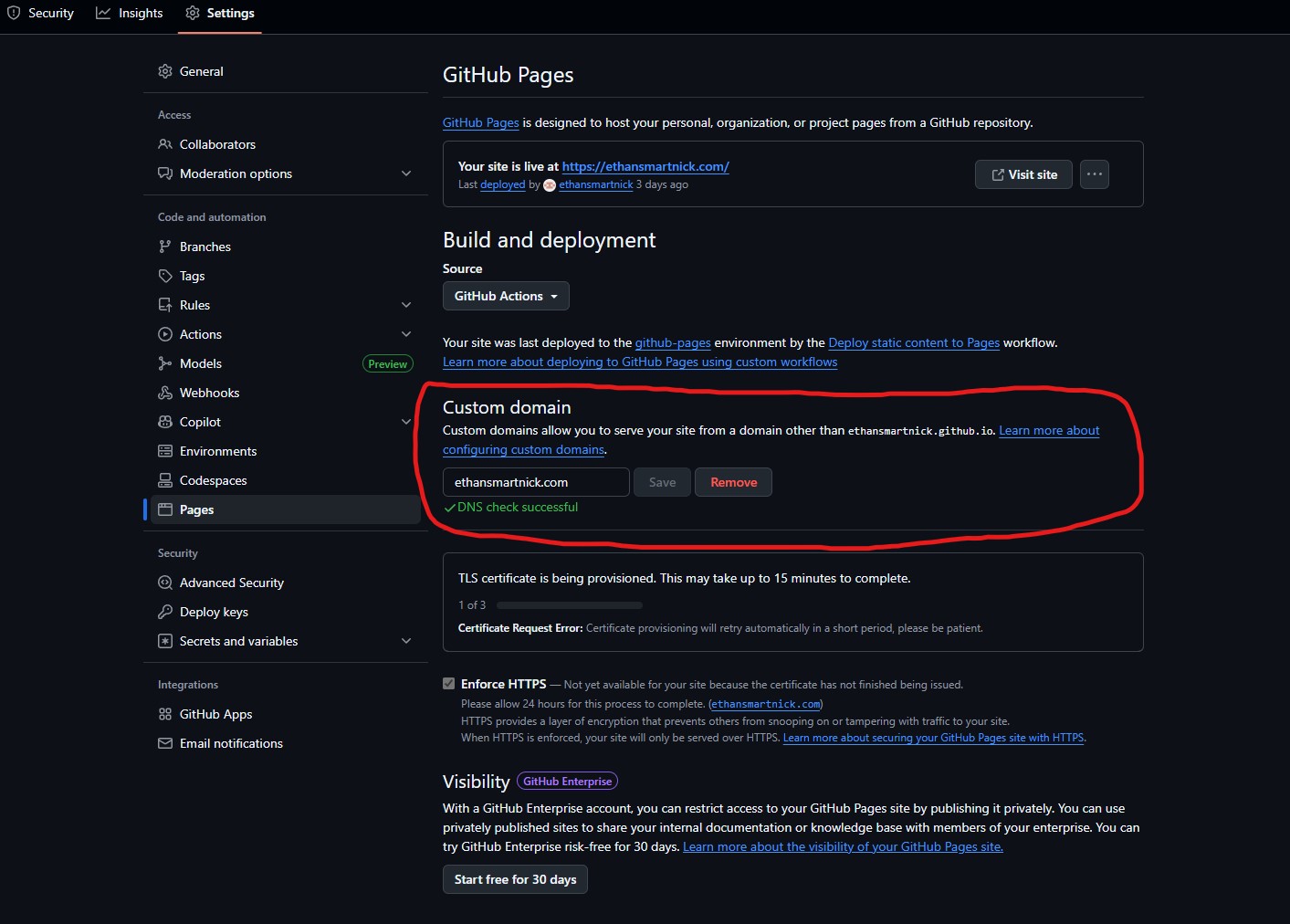Click the Remove custom domain button
Viewport: 1290px width, 924px height.
click(733, 482)
